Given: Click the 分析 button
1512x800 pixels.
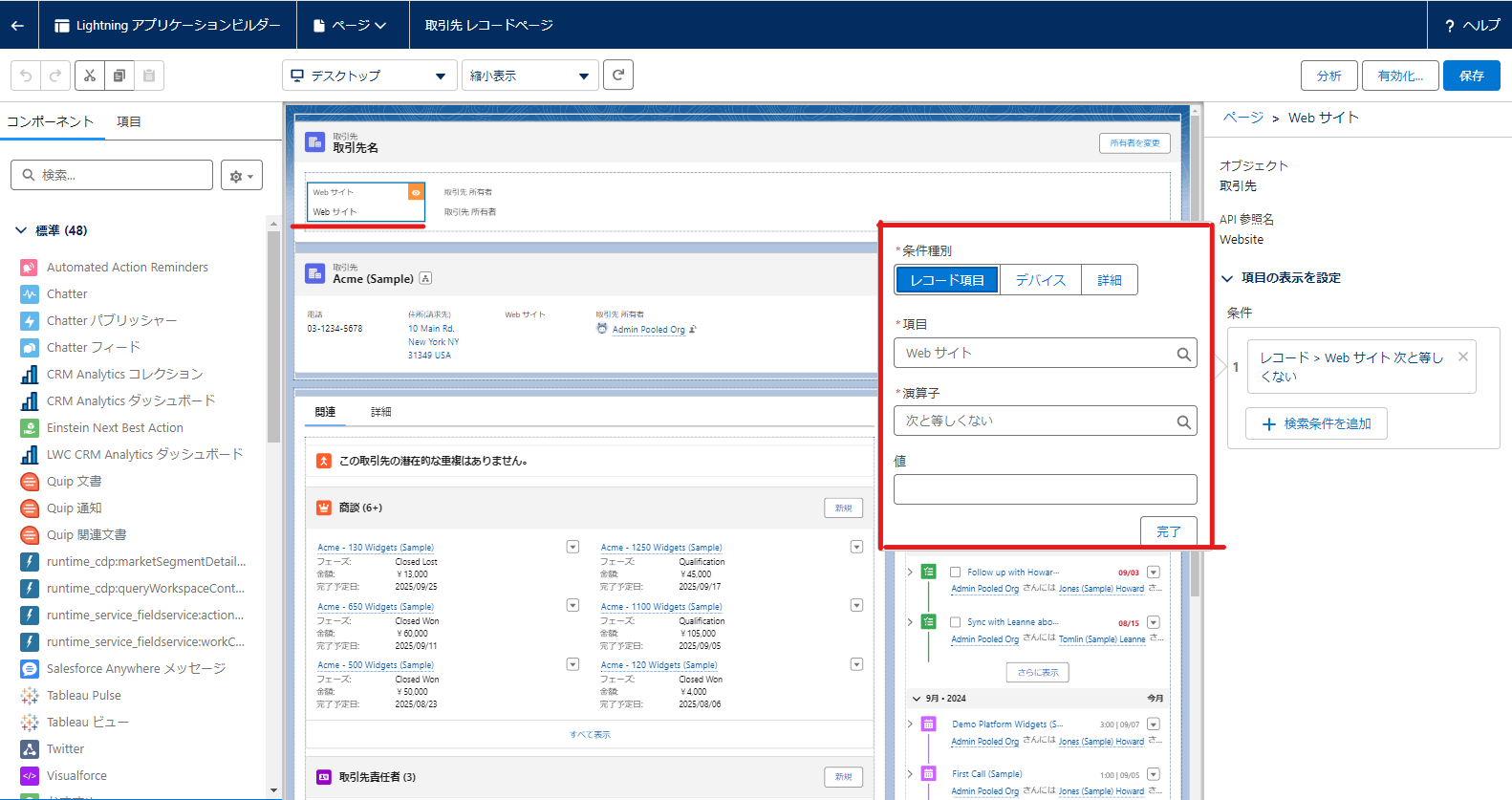Looking at the screenshot, I should [x=1328, y=76].
